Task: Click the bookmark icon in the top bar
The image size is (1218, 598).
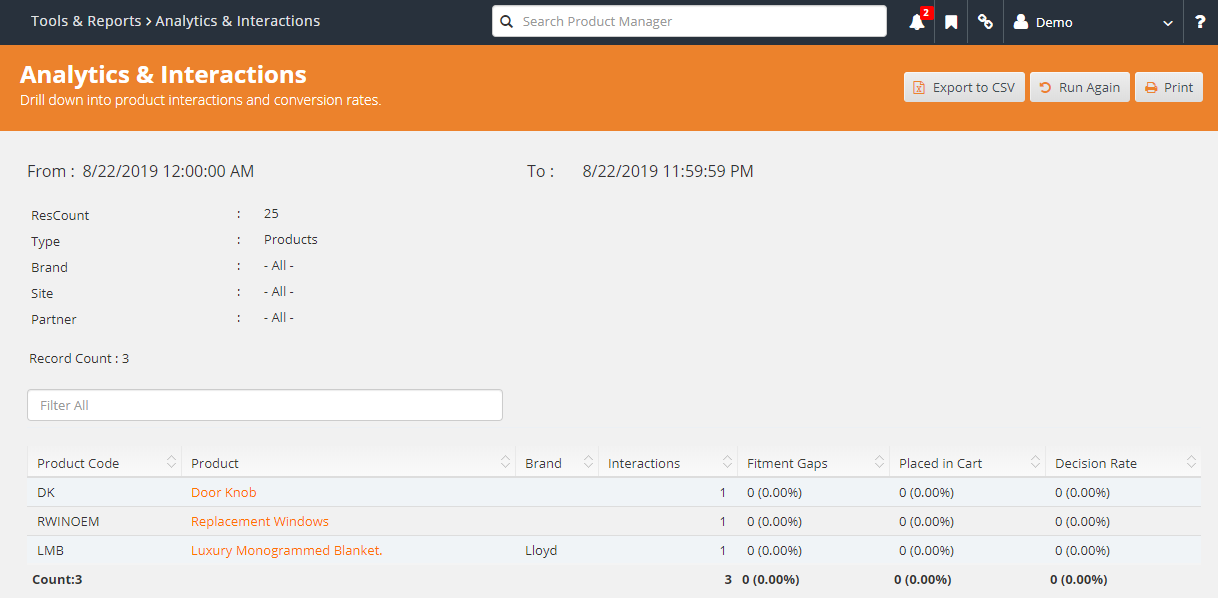Action: (950, 21)
